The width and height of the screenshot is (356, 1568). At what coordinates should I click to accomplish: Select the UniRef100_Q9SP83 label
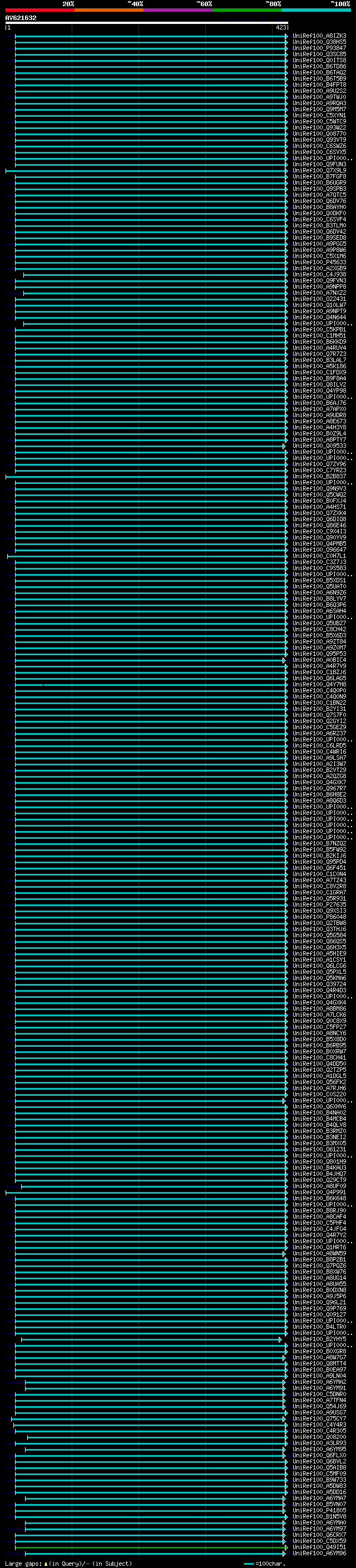(x=319, y=189)
